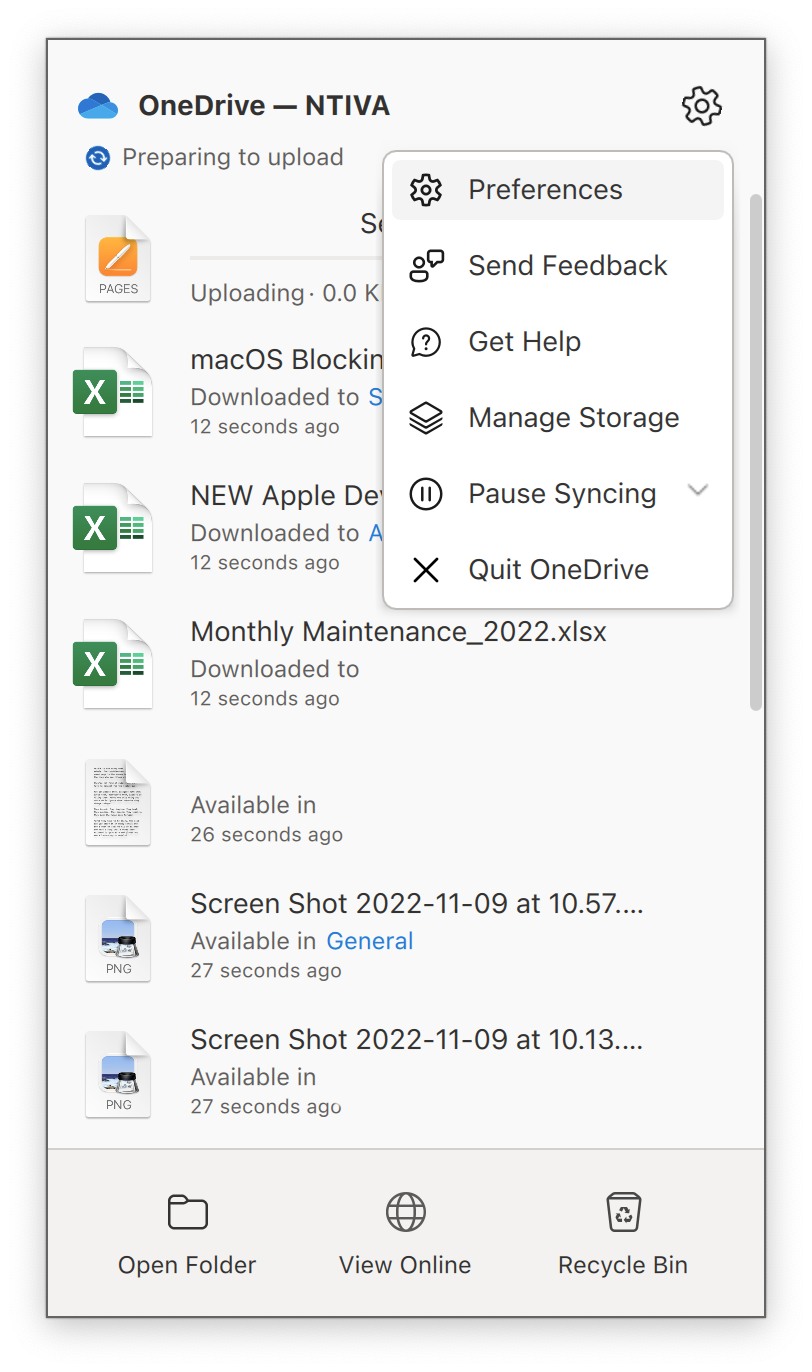
Task: Click the Uploading 0.0 K status text
Action: (x=286, y=294)
